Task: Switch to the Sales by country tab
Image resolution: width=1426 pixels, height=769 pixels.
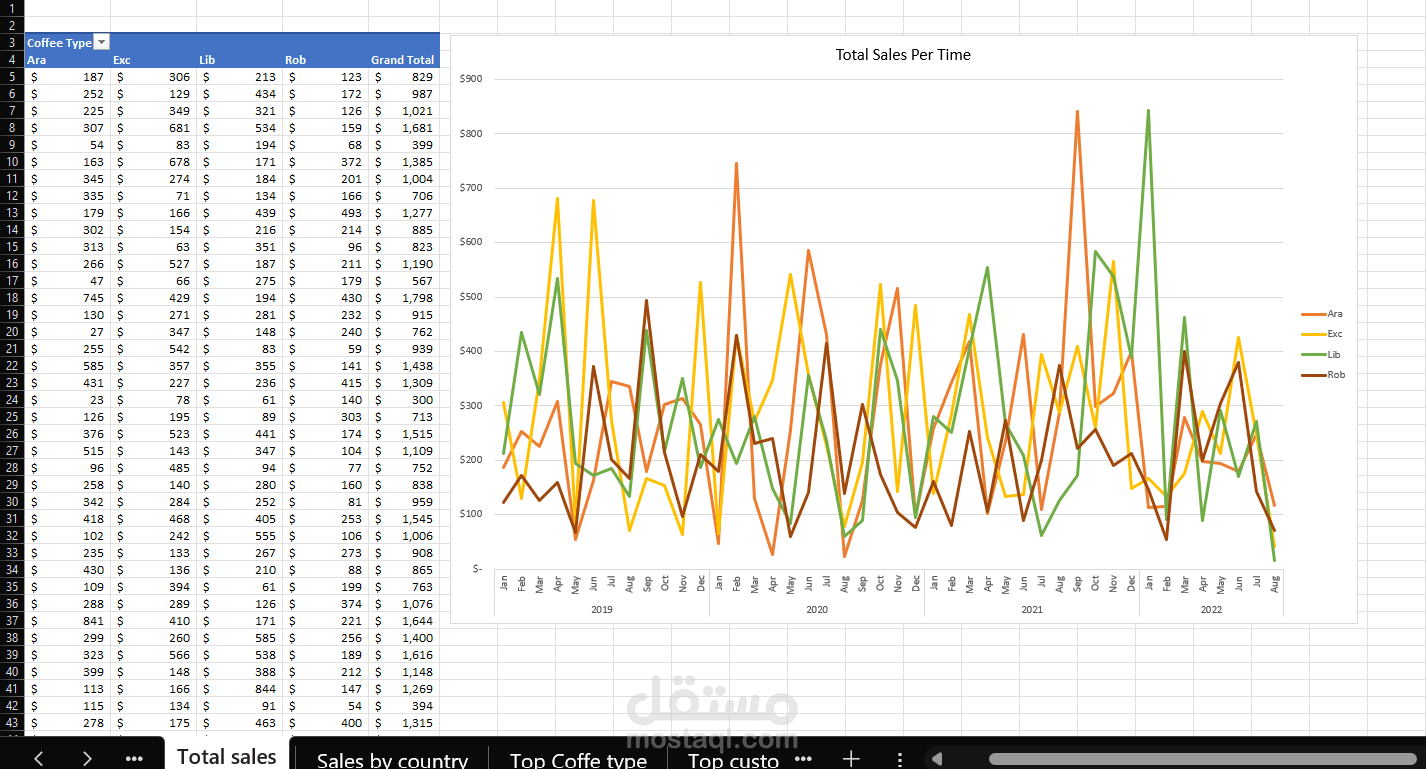Action: click(x=392, y=759)
